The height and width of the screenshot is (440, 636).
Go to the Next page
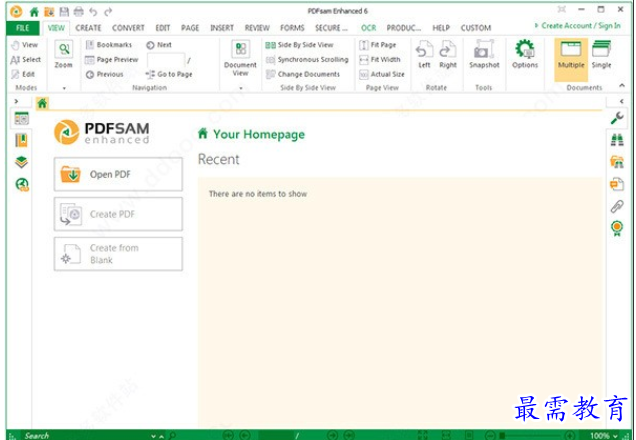tap(159, 45)
